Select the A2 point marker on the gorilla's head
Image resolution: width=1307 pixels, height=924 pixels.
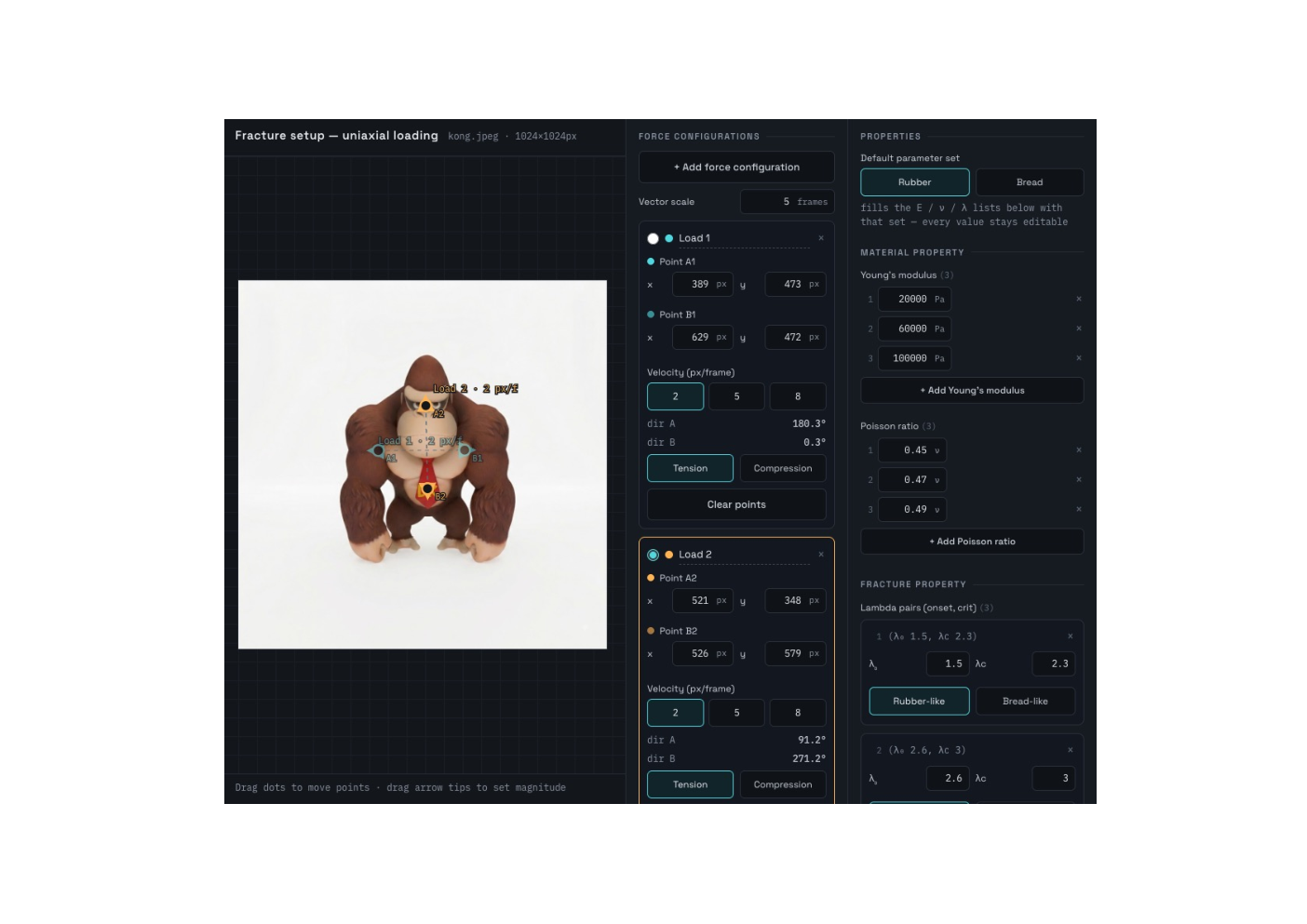426,405
